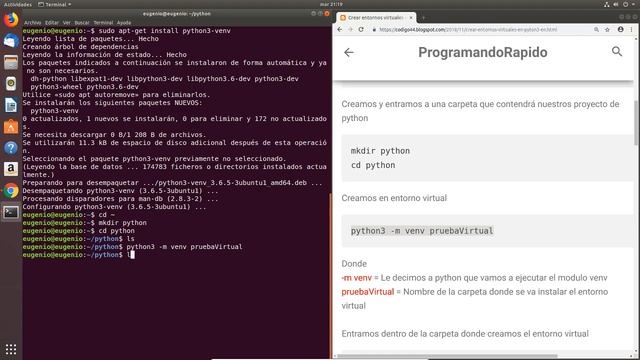The height and width of the screenshot is (360, 640).
Task: Click 'Creamos en entorno virtual' paragraph
Action: 394,198
